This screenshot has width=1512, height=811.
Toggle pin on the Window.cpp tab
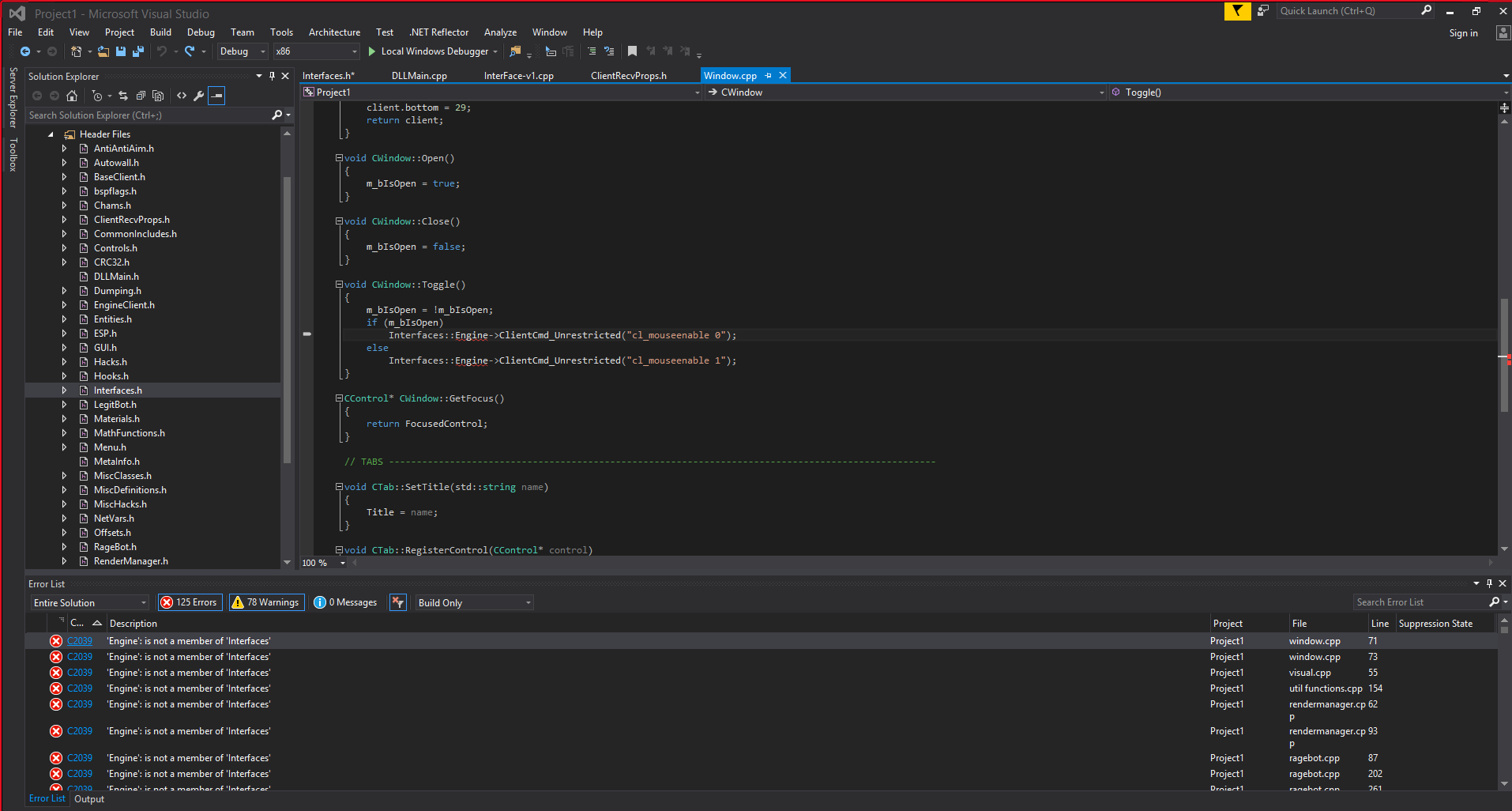point(769,76)
